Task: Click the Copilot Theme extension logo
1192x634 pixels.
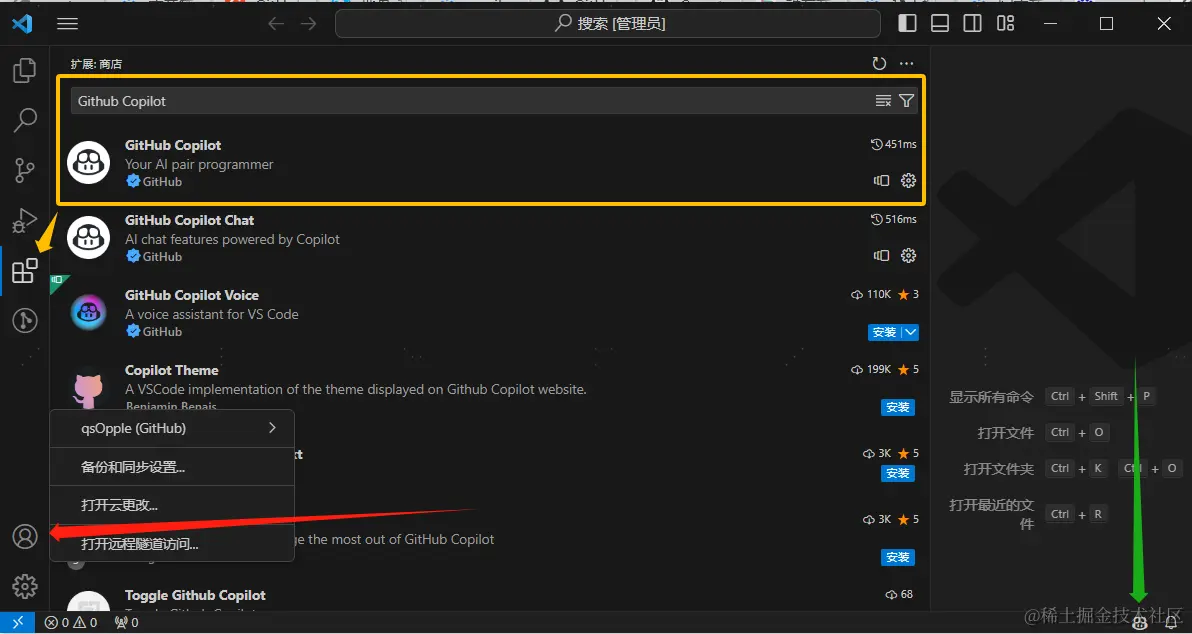Action: tap(88, 389)
